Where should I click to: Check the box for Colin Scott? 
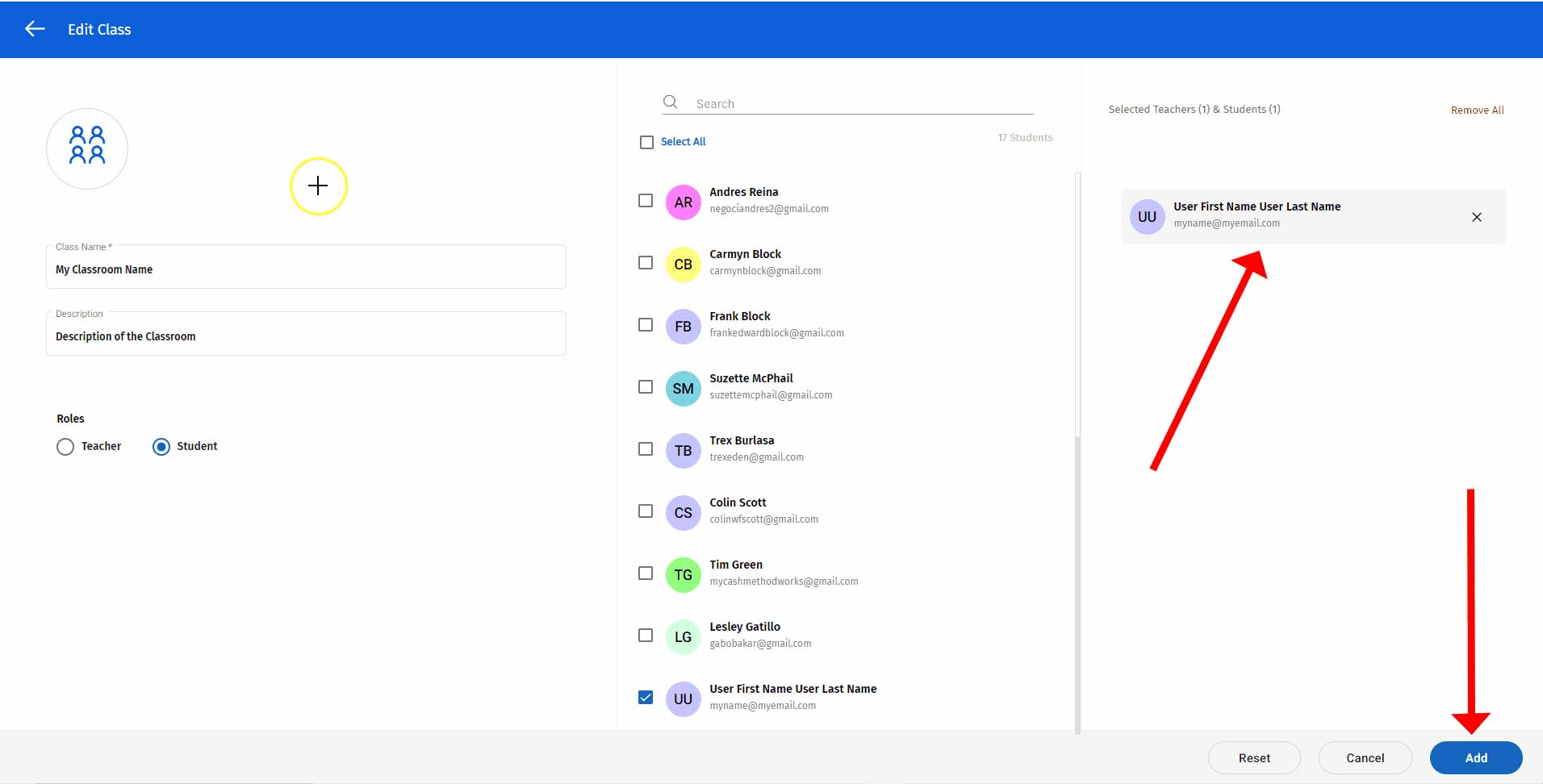[646, 511]
